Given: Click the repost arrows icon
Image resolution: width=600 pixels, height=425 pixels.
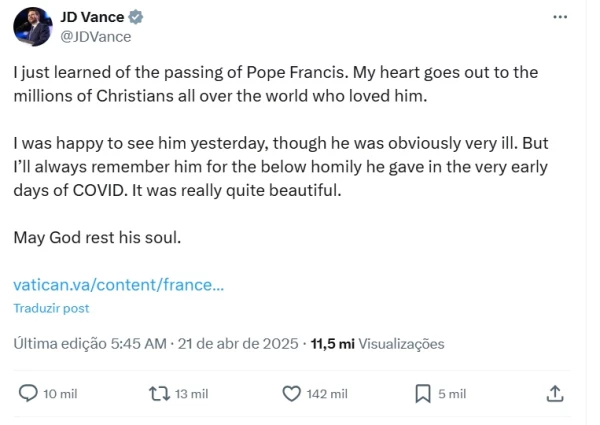Looking at the screenshot, I should click(x=157, y=394).
